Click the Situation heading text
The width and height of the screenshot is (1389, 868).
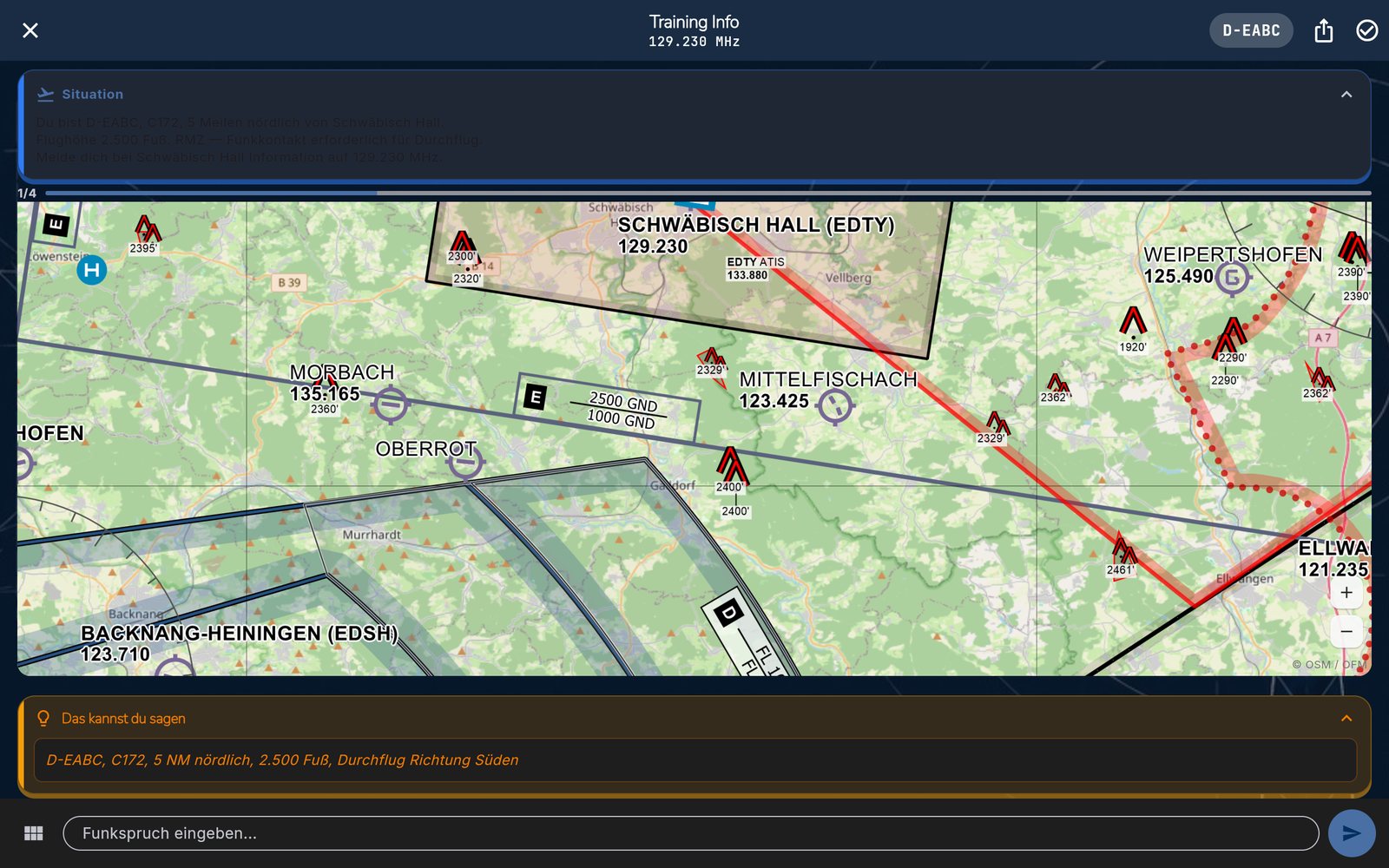coord(92,94)
